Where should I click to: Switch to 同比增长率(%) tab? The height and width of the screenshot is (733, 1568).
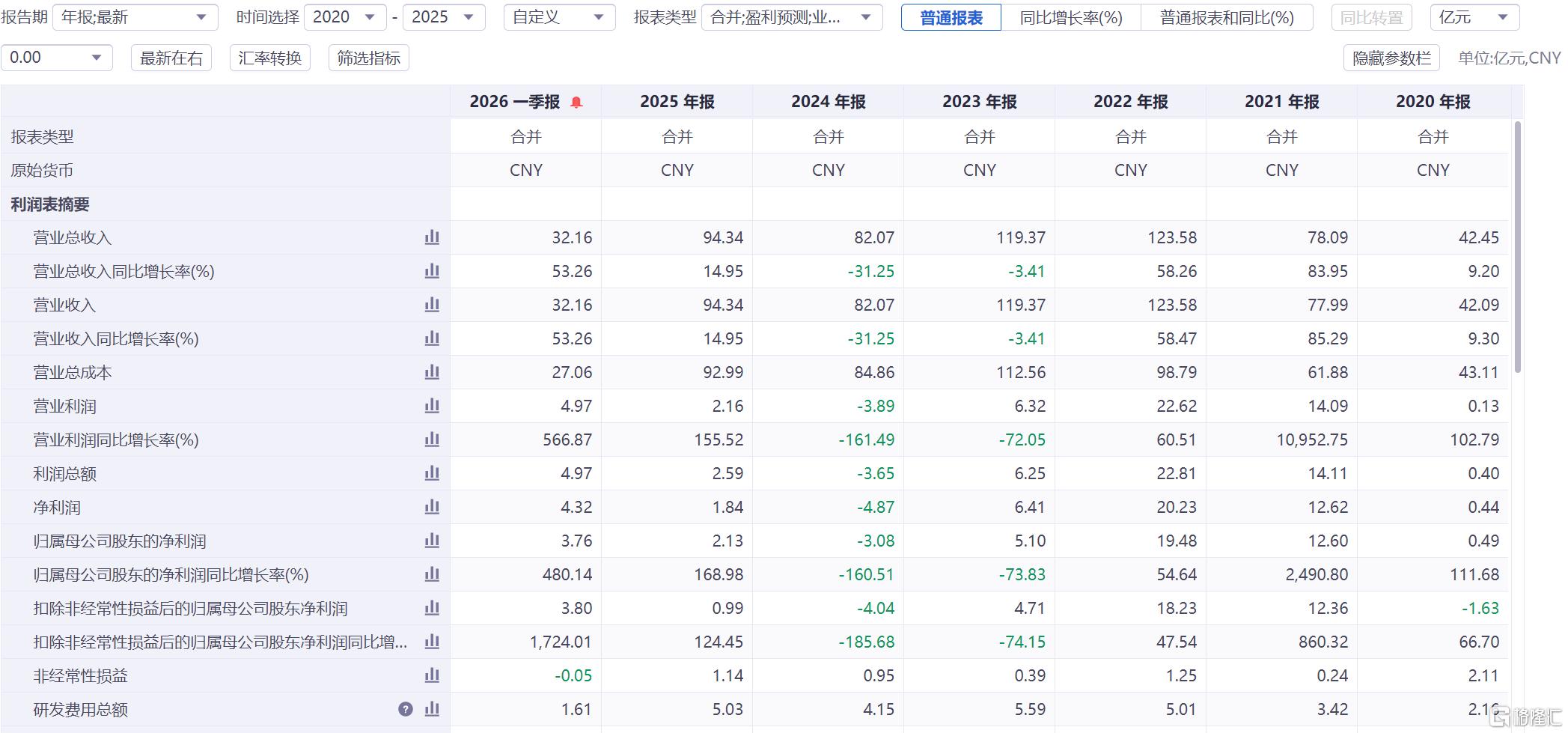[1071, 17]
